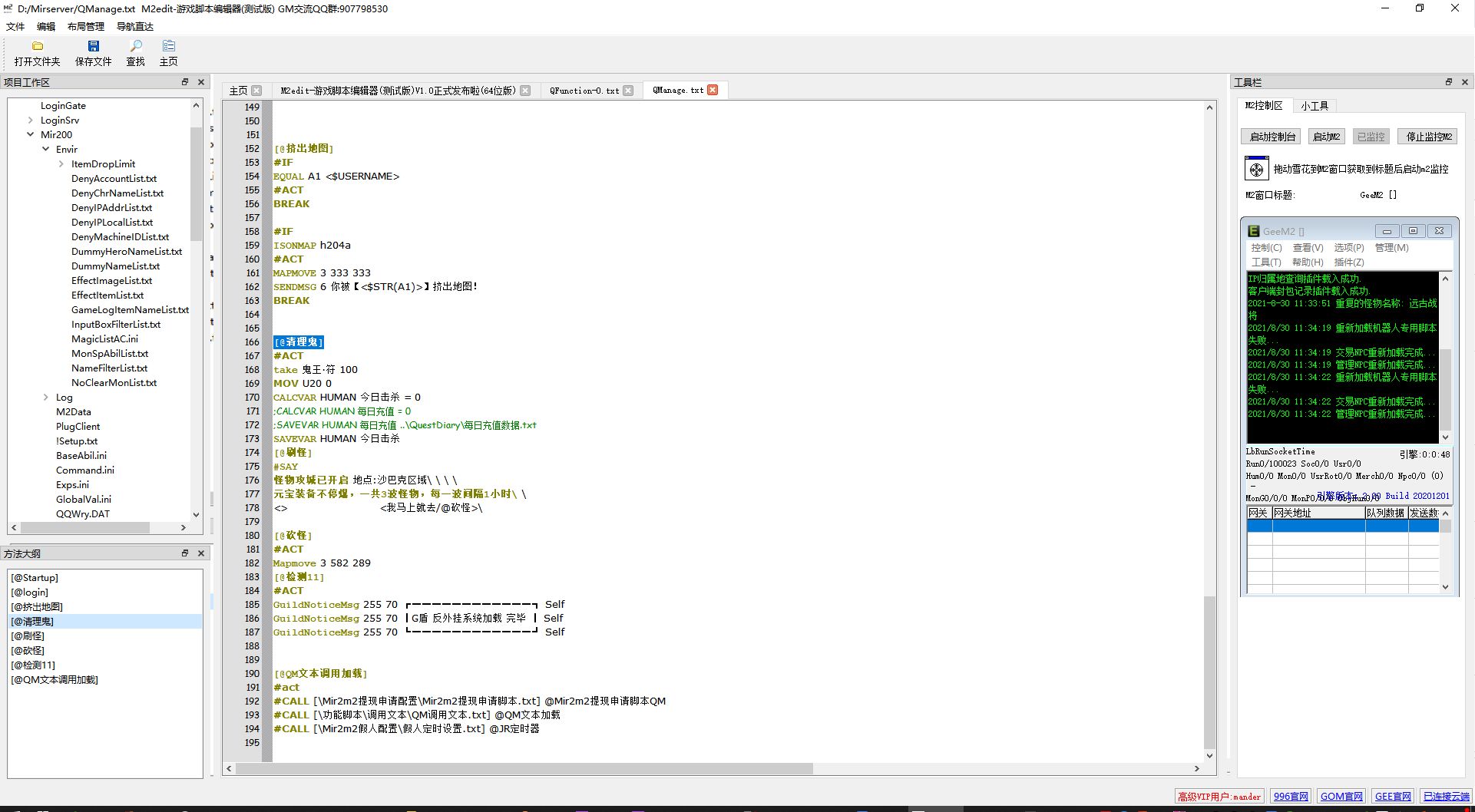Select the PlugClient tree item
This screenshot has height=812, width=1475.
(x=78, y=427)
